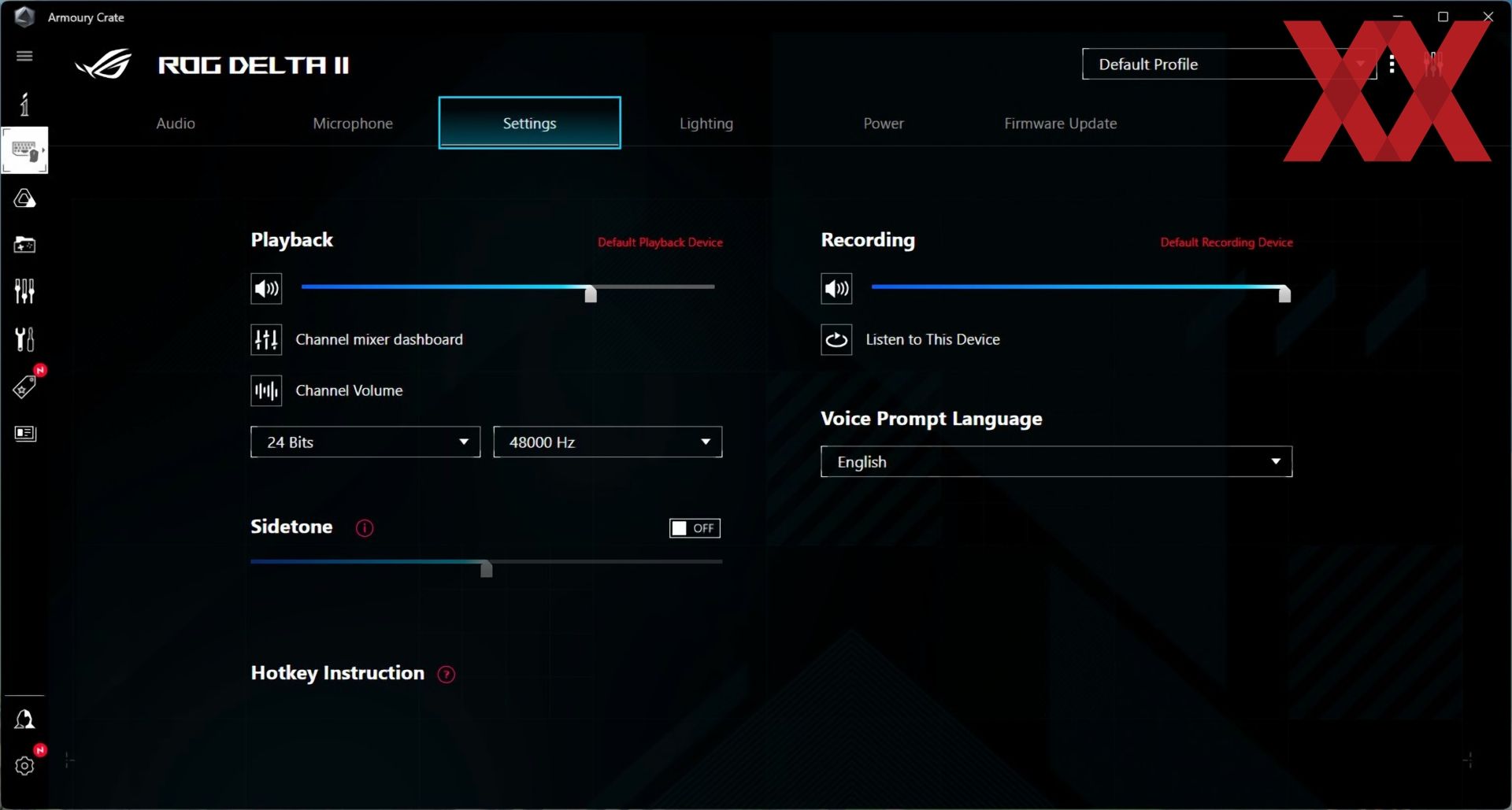
Task: Click the Listen to This Device icon
Action: point(836,340)
